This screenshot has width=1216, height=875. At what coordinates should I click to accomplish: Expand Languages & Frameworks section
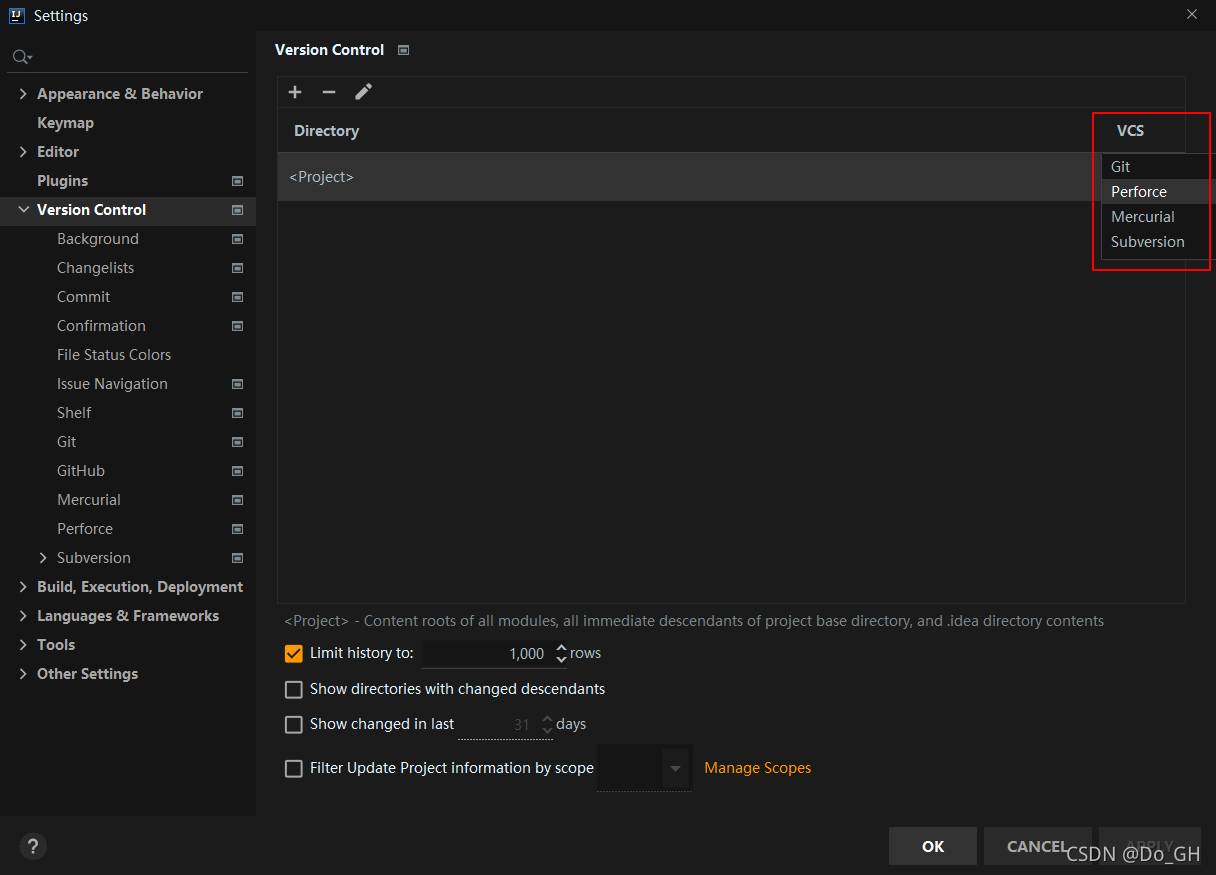(23, 616)
